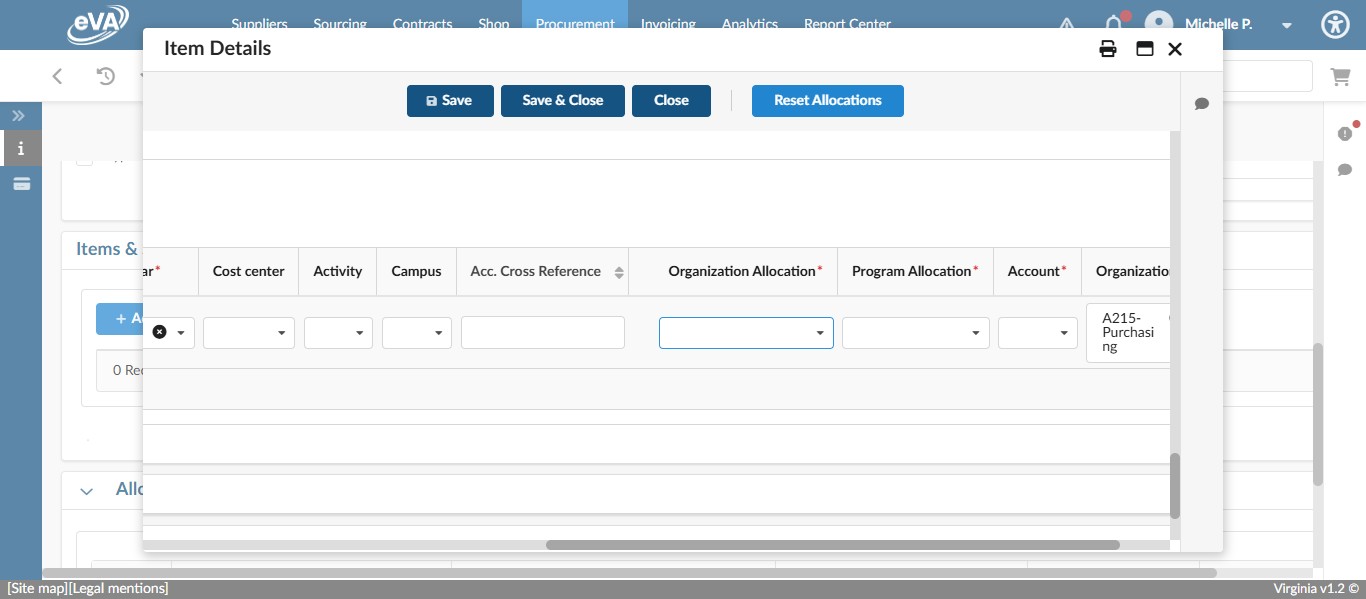Go to the Sourcing menu
1366x599 pixels.
(339, 23)
